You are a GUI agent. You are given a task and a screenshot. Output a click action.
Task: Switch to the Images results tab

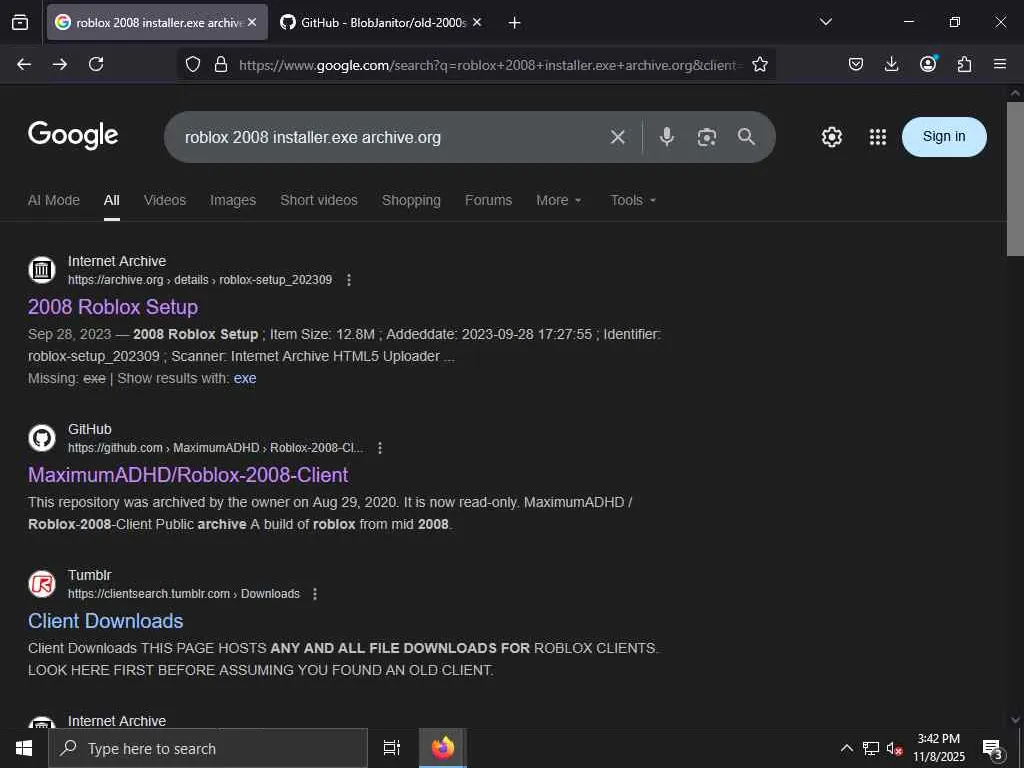[233, 200]
